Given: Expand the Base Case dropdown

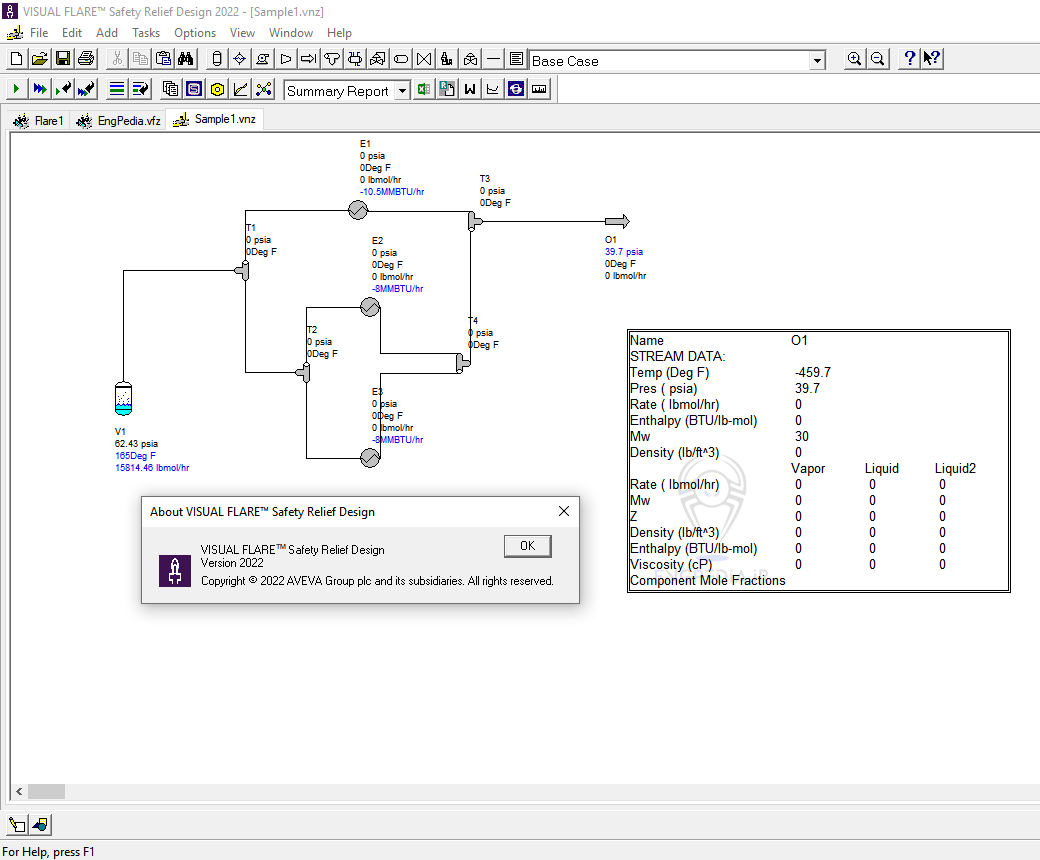Looking at the screenshot, I should point(817,61).
